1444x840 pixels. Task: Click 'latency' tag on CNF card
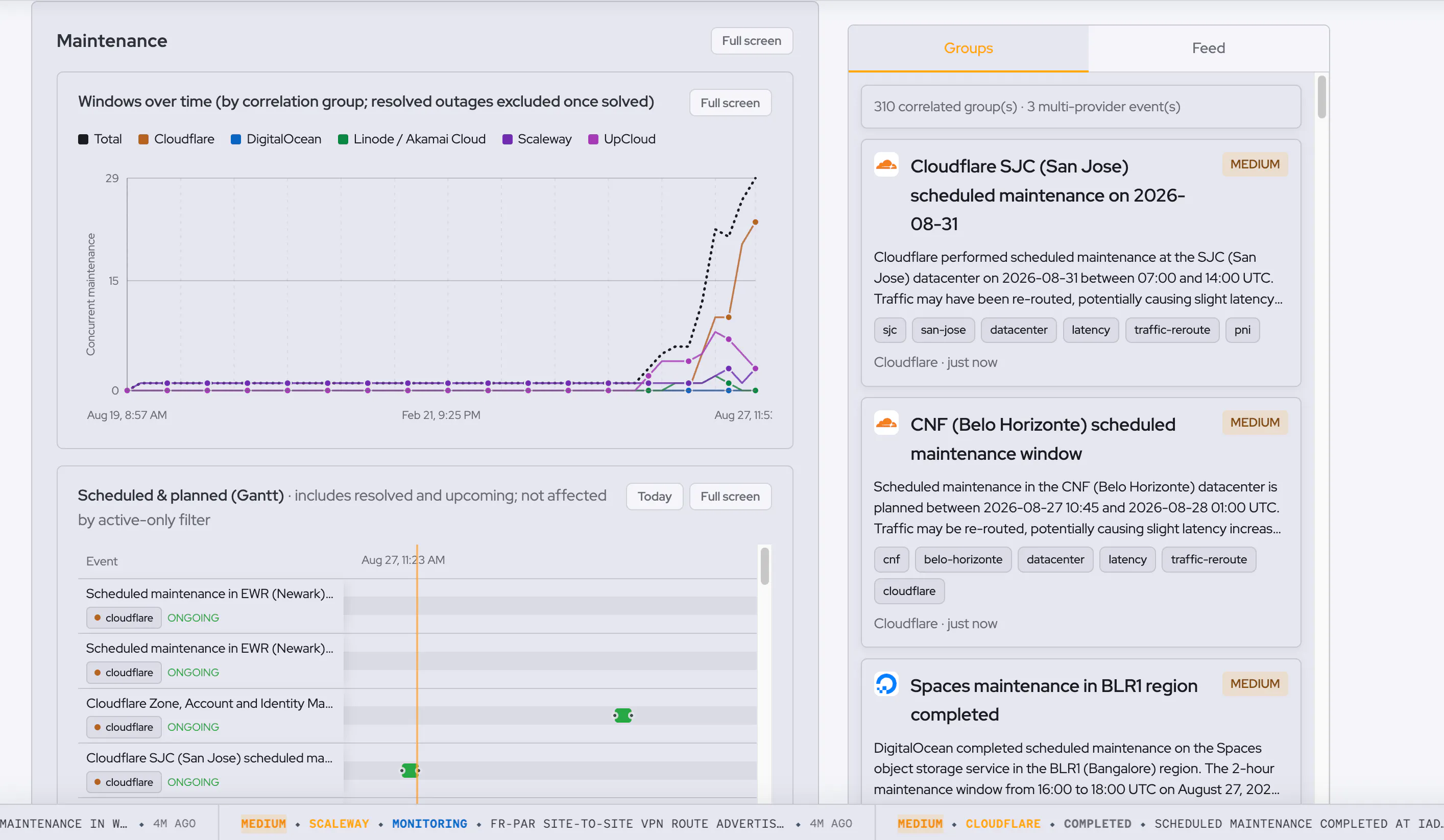[1127, 559]
